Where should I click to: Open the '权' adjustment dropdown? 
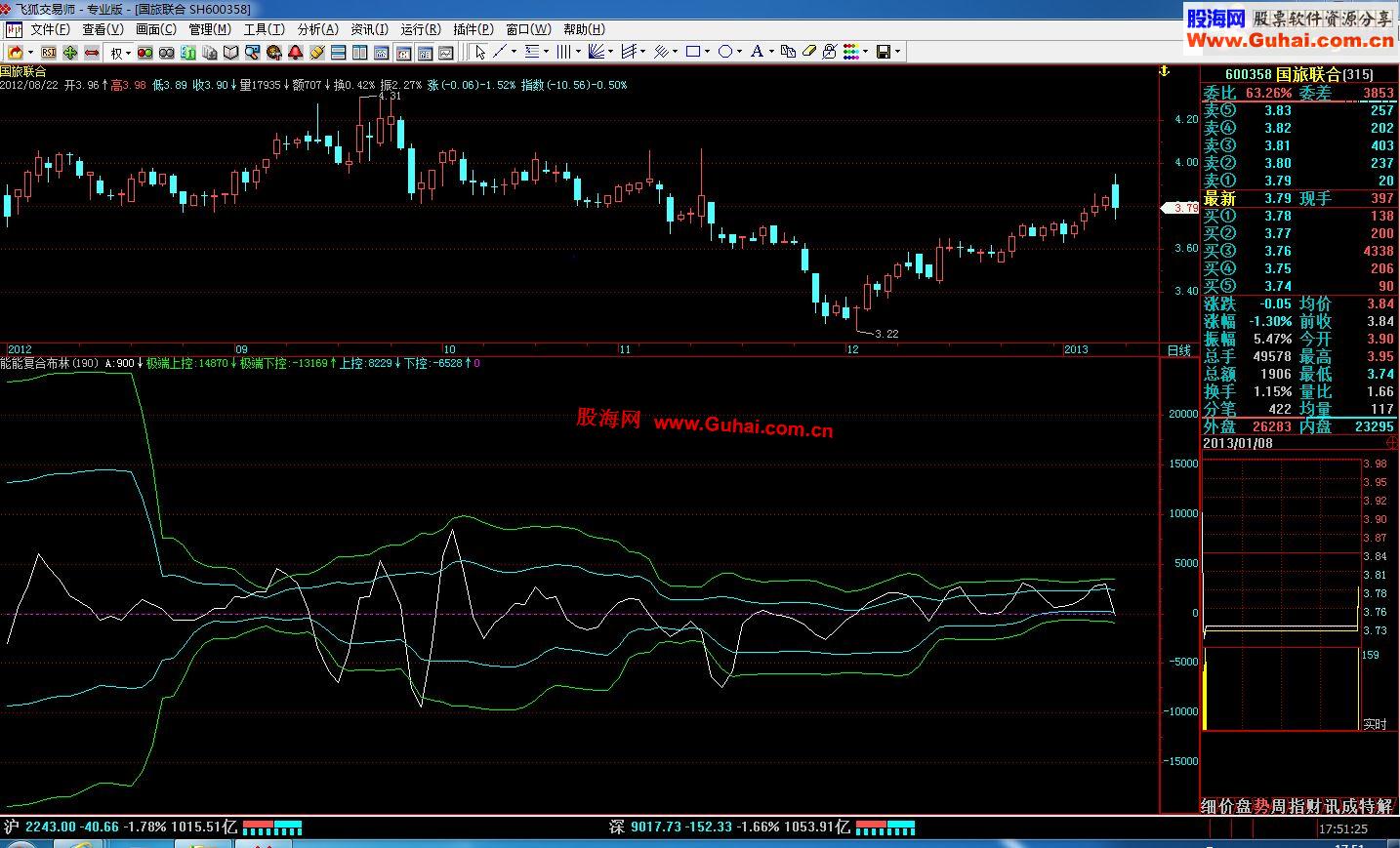[x=120, y=53]
